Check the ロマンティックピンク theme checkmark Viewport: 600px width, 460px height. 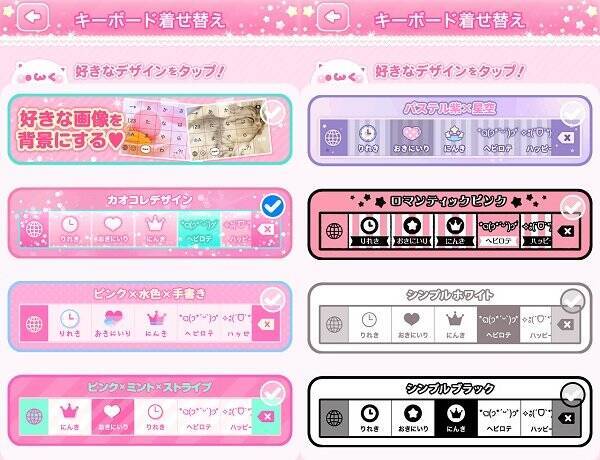[572, 207]
